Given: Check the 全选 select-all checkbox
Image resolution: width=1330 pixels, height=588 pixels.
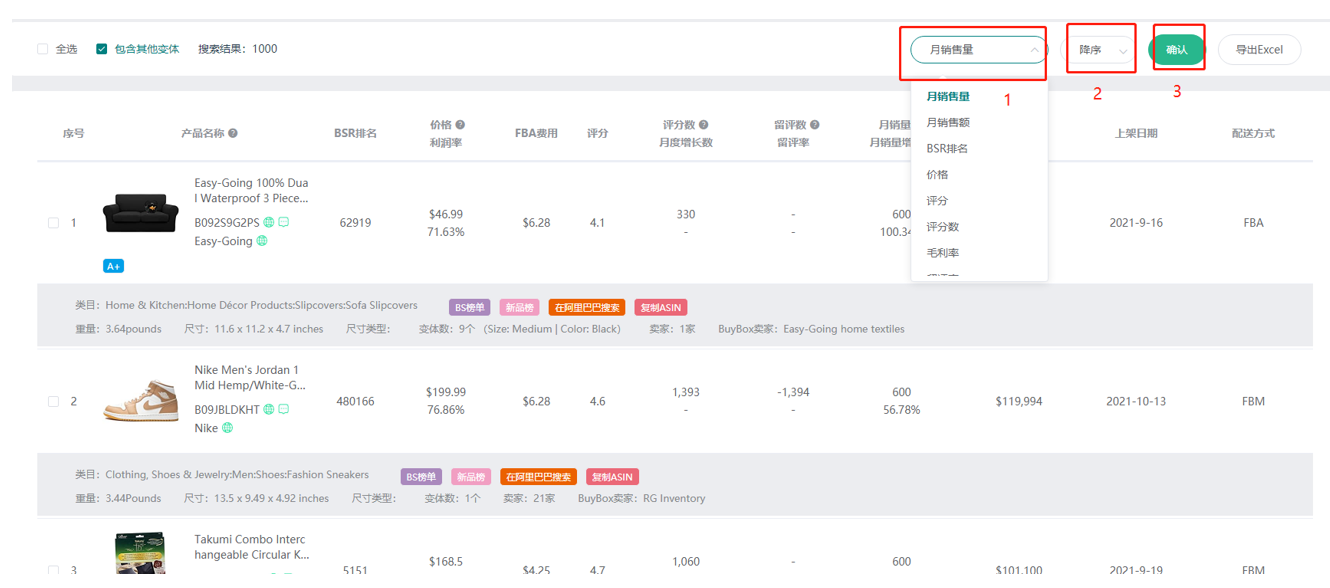Looking at the screenshot, I should (x=43, y=49).
